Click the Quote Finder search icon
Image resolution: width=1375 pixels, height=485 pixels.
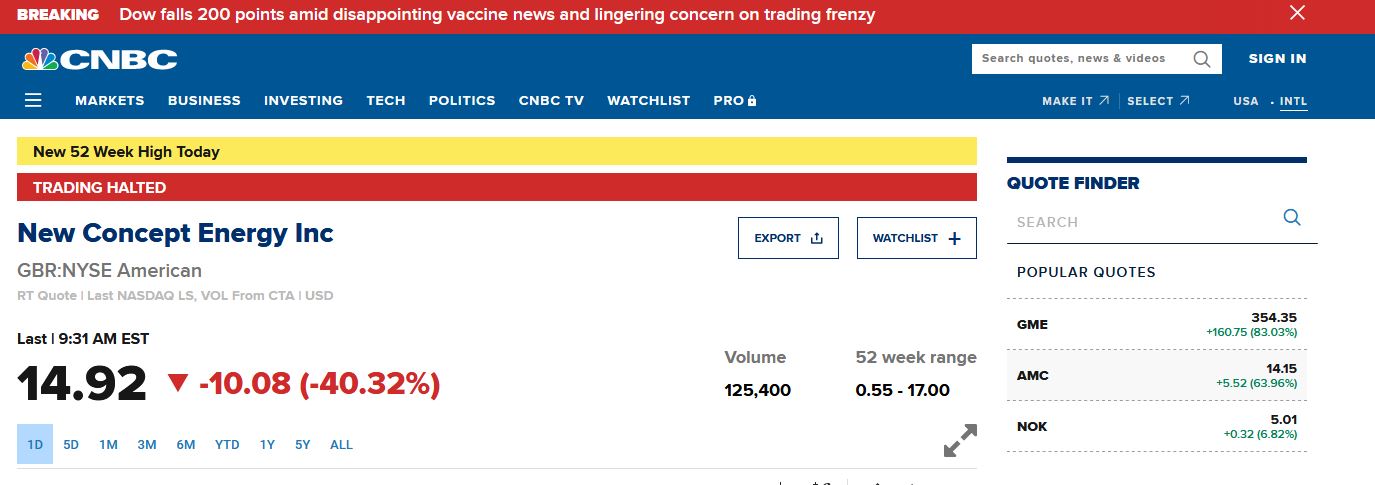click(1291, 218)
